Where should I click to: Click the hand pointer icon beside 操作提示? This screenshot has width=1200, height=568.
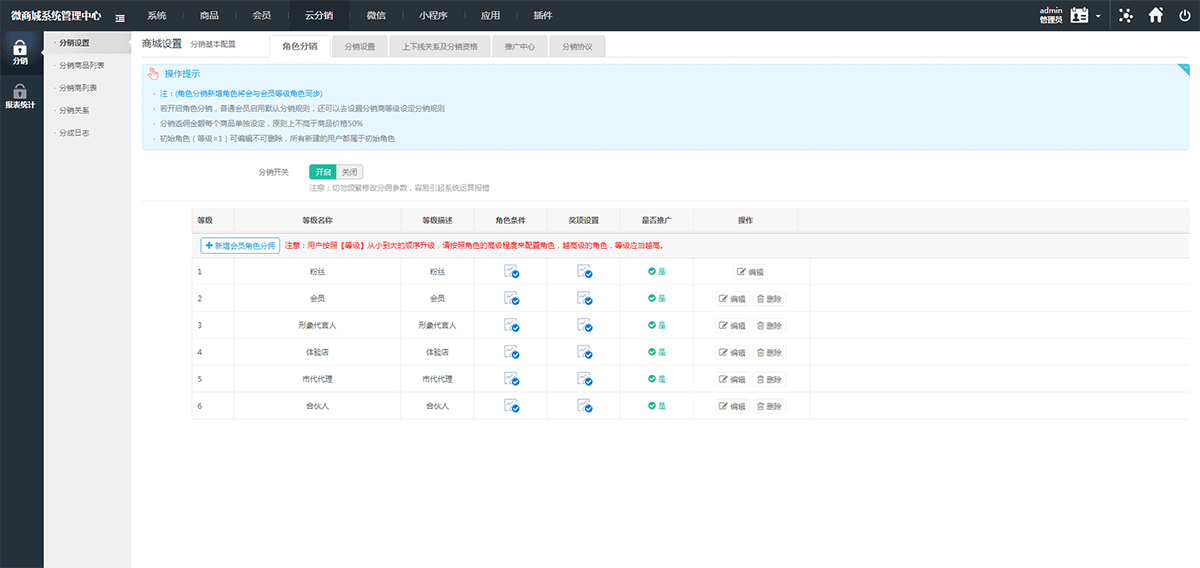click(x=153, y=73)
